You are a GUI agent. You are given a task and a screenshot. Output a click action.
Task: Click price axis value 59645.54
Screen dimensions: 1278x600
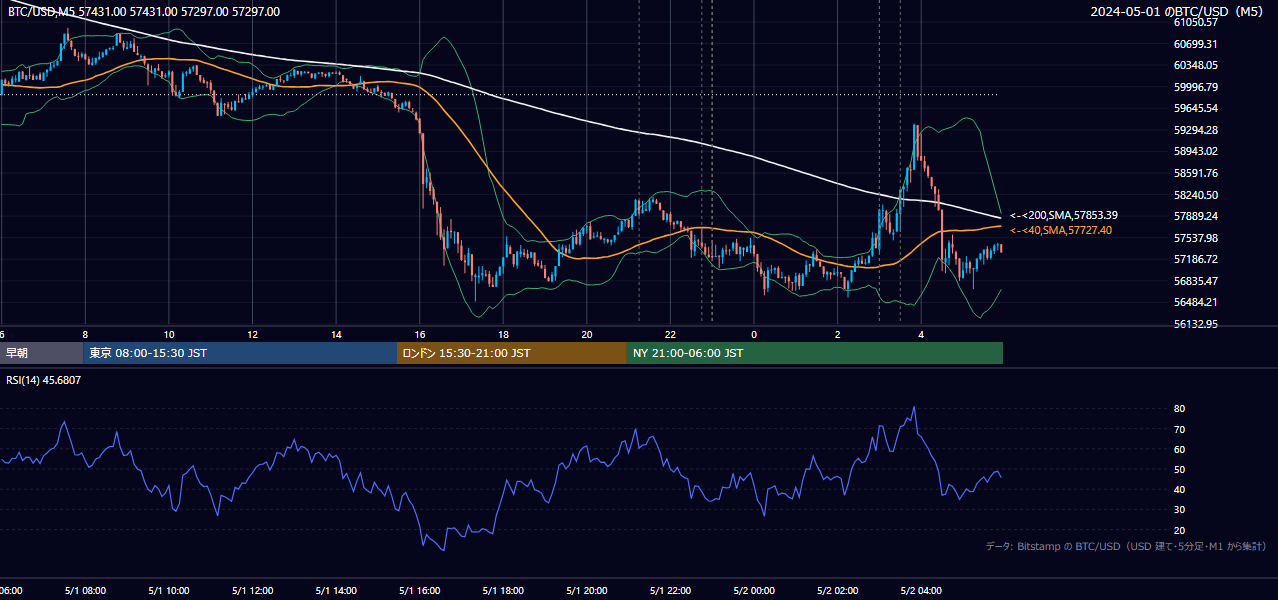click(1196, 108)
